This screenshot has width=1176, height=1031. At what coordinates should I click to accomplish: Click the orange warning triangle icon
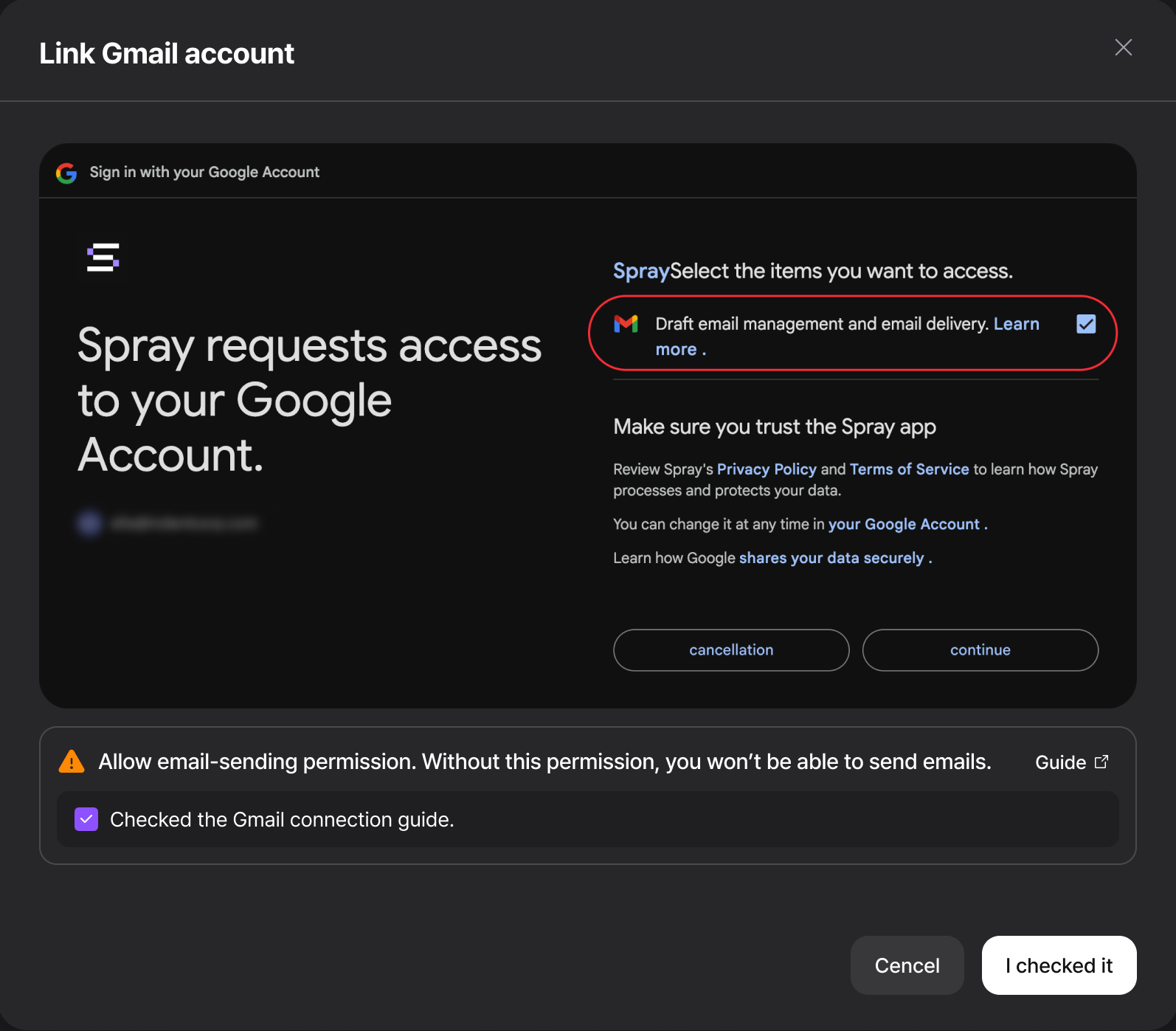(x=72, y=761)
